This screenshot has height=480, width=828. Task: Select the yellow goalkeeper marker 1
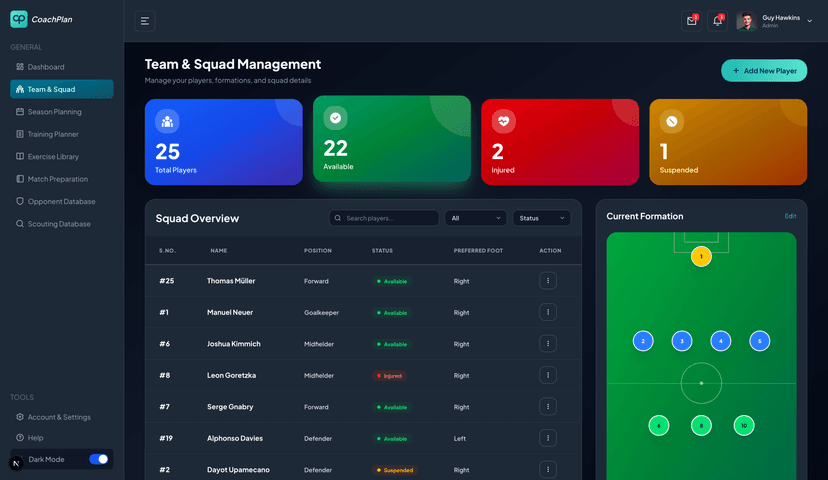tap(701, 257)
